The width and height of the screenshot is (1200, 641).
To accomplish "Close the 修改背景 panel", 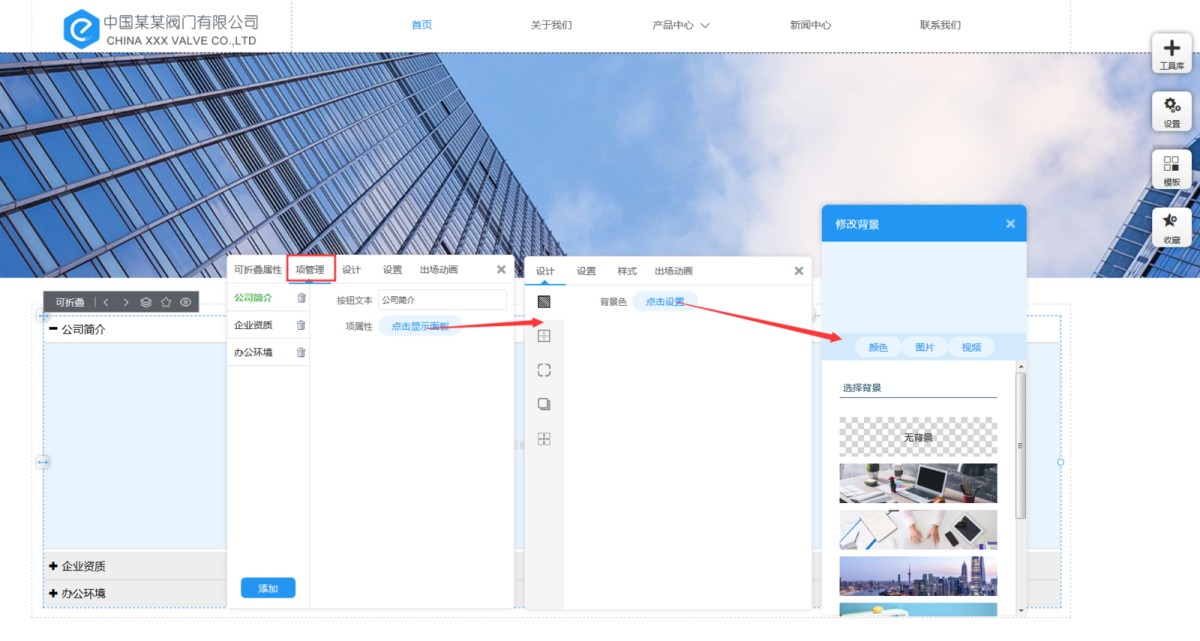I will [1010, 224].
